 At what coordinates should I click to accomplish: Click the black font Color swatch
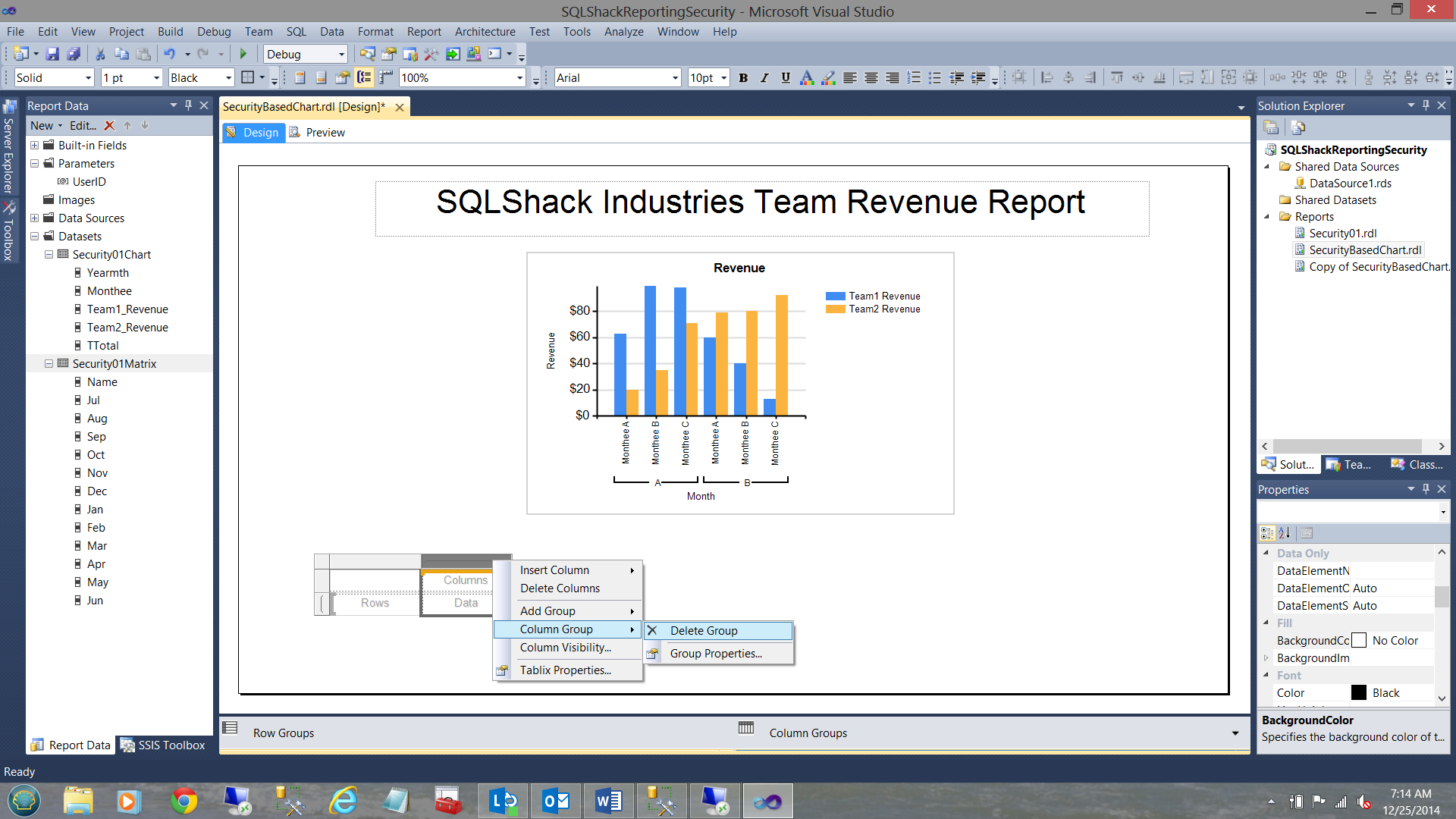point(1359,693)
